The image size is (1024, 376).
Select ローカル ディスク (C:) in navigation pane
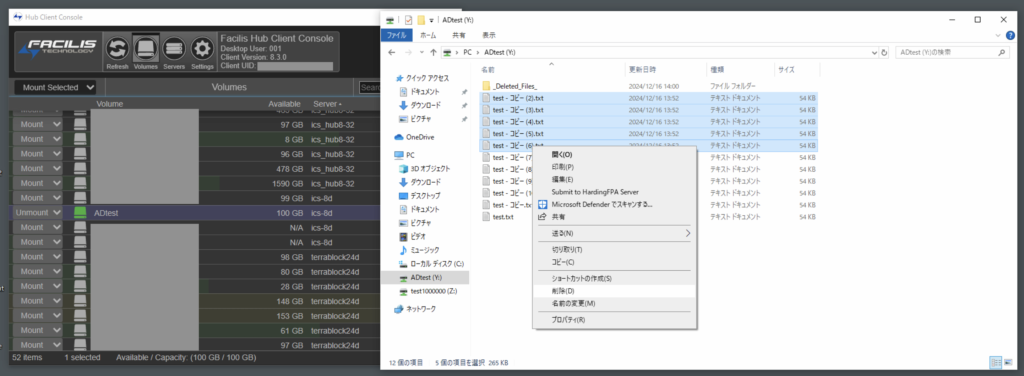(431, 264)
